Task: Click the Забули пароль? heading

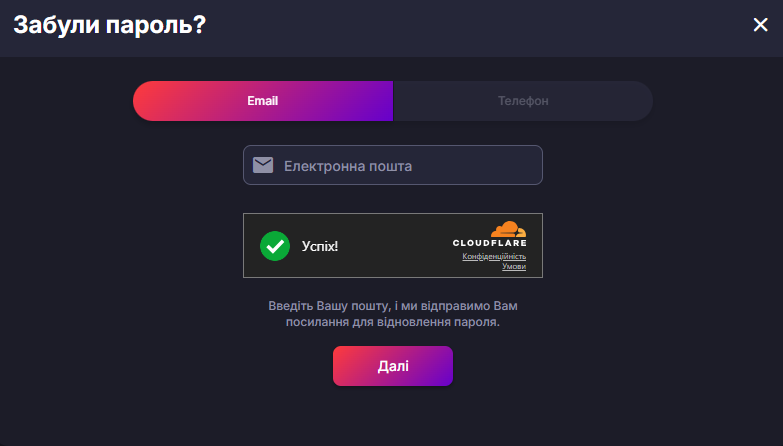Action: 109,25
